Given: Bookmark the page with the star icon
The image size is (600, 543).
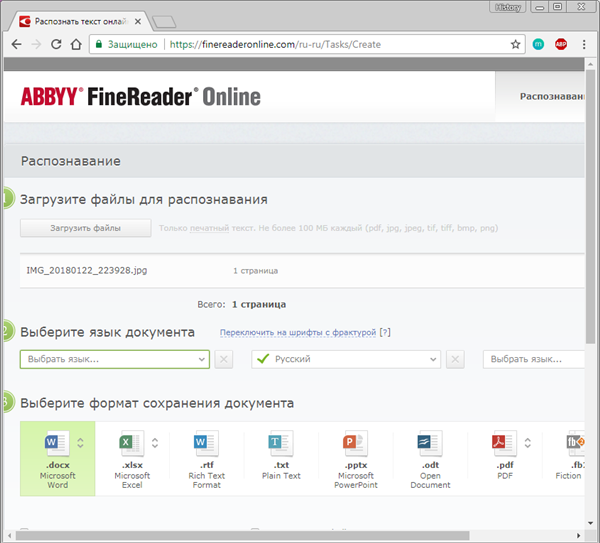Looking at the screenshot, I should tap(515, 44).
